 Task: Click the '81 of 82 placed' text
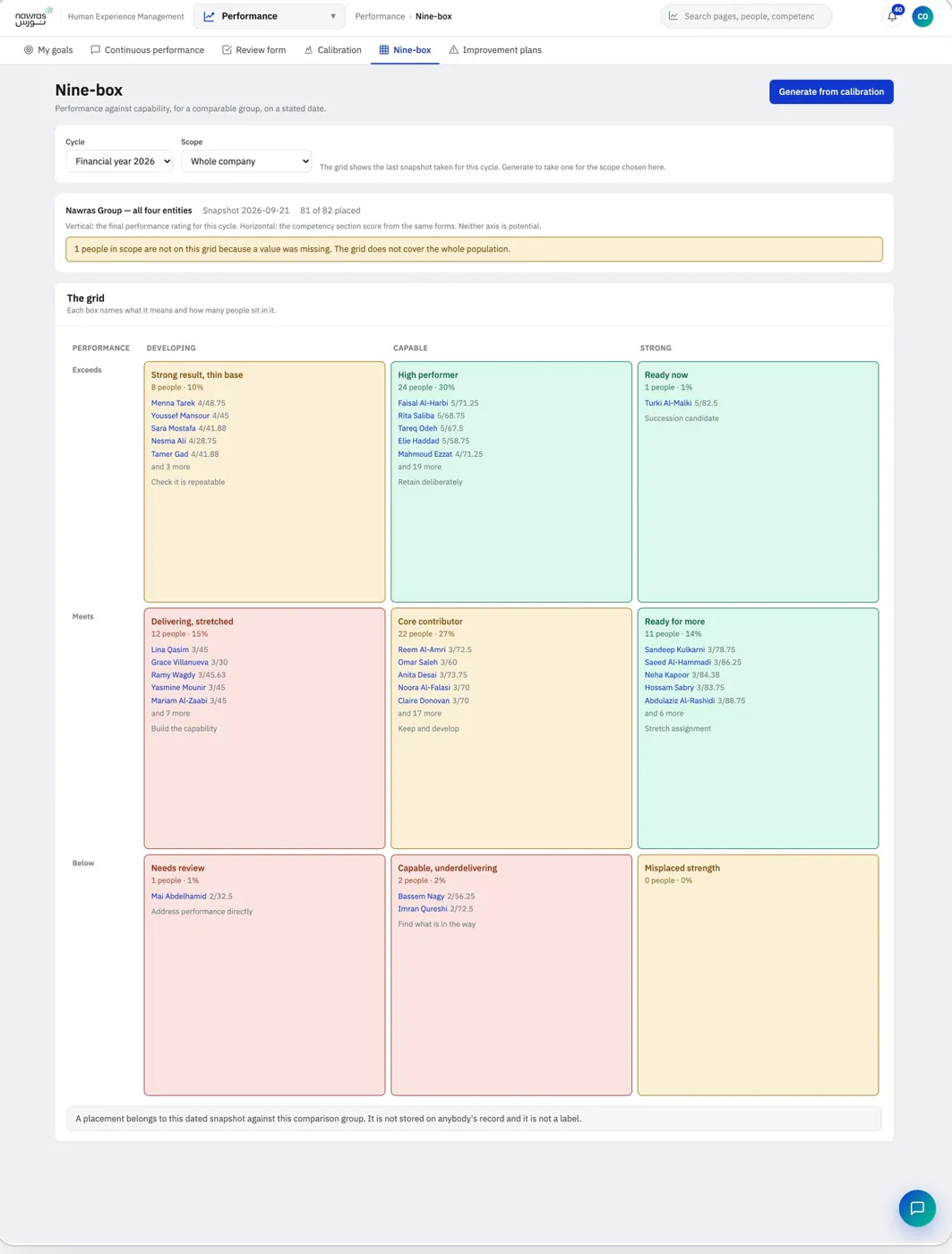click(x=330, y=210)
